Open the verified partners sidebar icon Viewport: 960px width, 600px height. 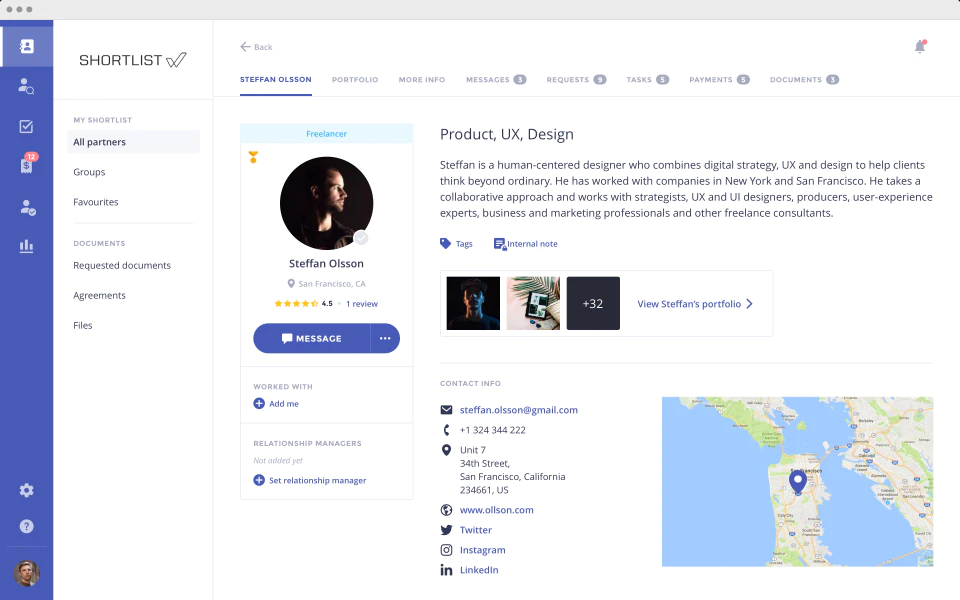[28, 207]
